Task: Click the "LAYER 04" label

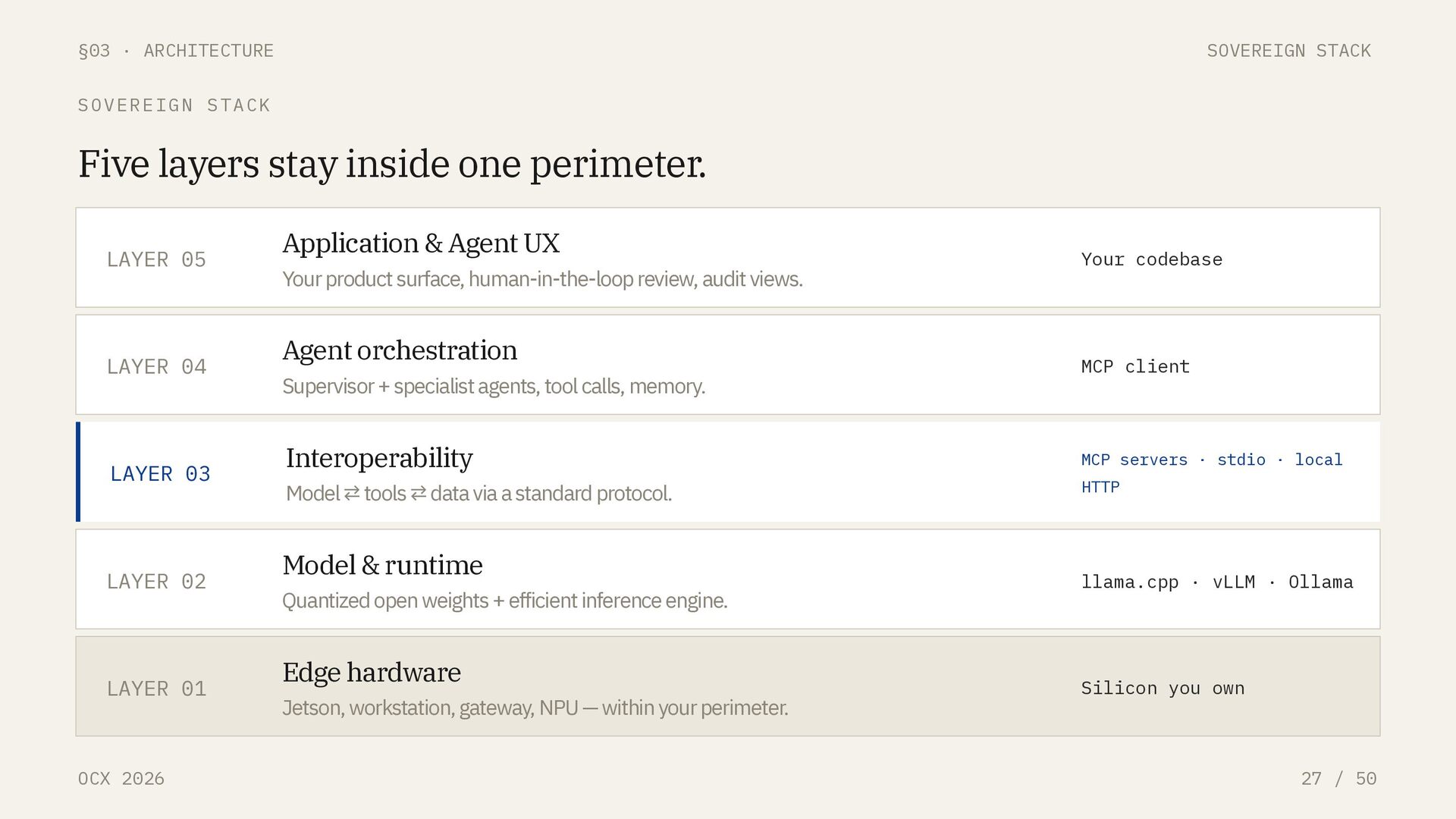Action: tap(156, 367)
